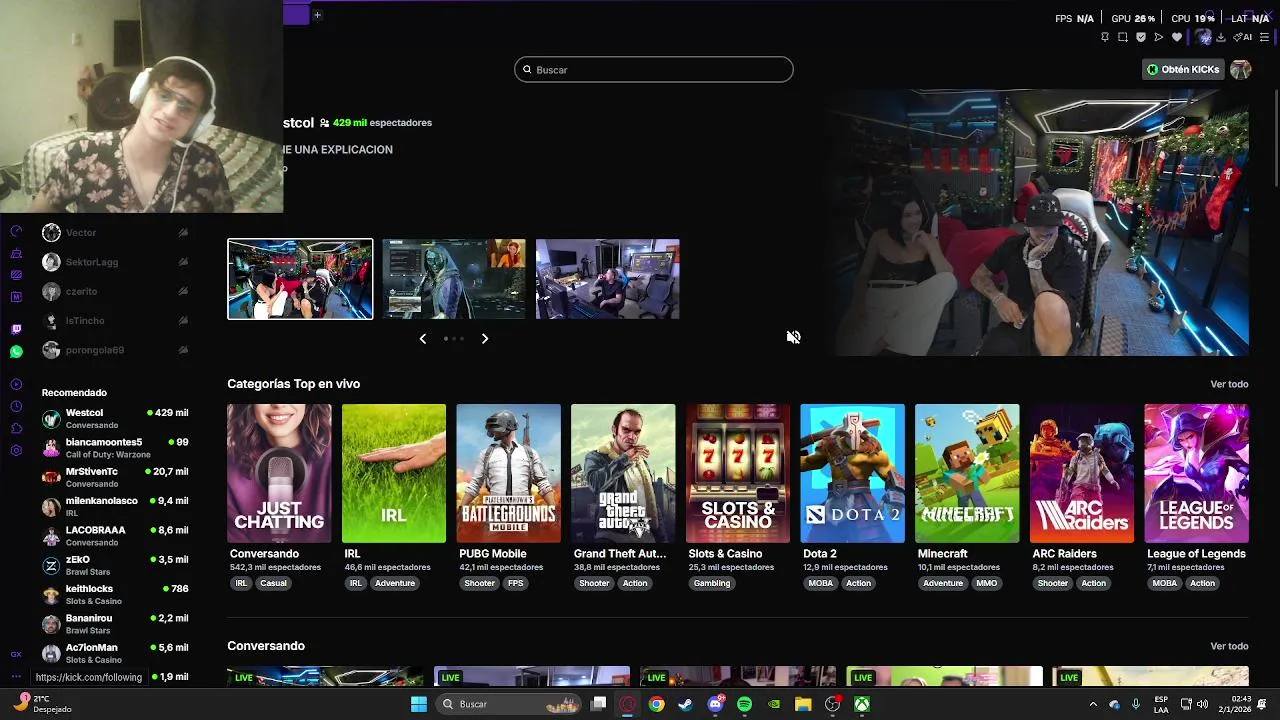Open Spotify from the Windows taskbar

(x=744, y=704)
